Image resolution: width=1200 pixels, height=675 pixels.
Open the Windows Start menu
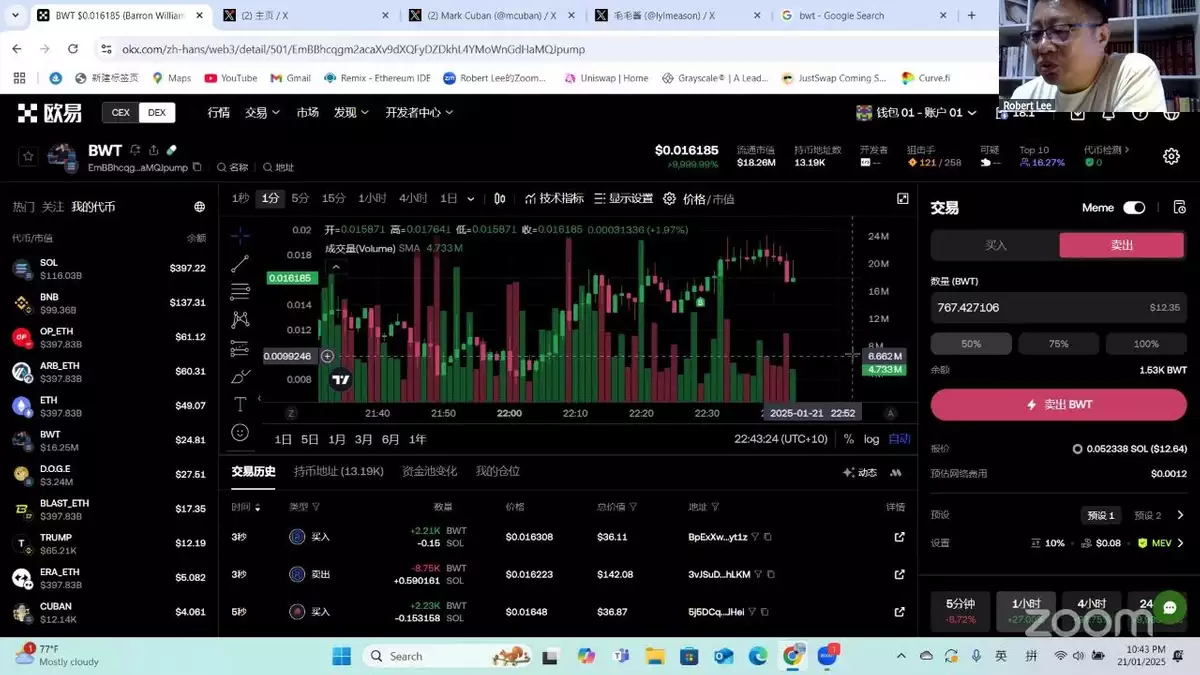[x=341, y=656]
